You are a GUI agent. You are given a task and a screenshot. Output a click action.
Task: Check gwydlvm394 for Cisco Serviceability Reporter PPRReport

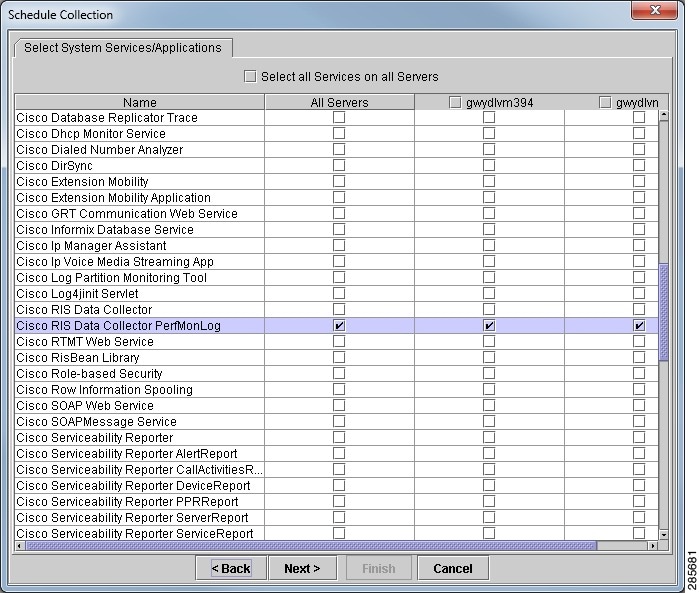[x=489, y=502]
